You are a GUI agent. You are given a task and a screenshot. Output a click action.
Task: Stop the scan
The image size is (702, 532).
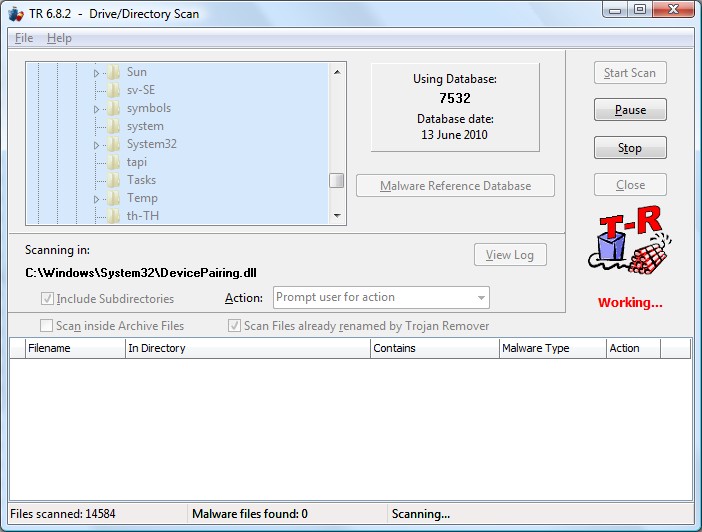630,148
